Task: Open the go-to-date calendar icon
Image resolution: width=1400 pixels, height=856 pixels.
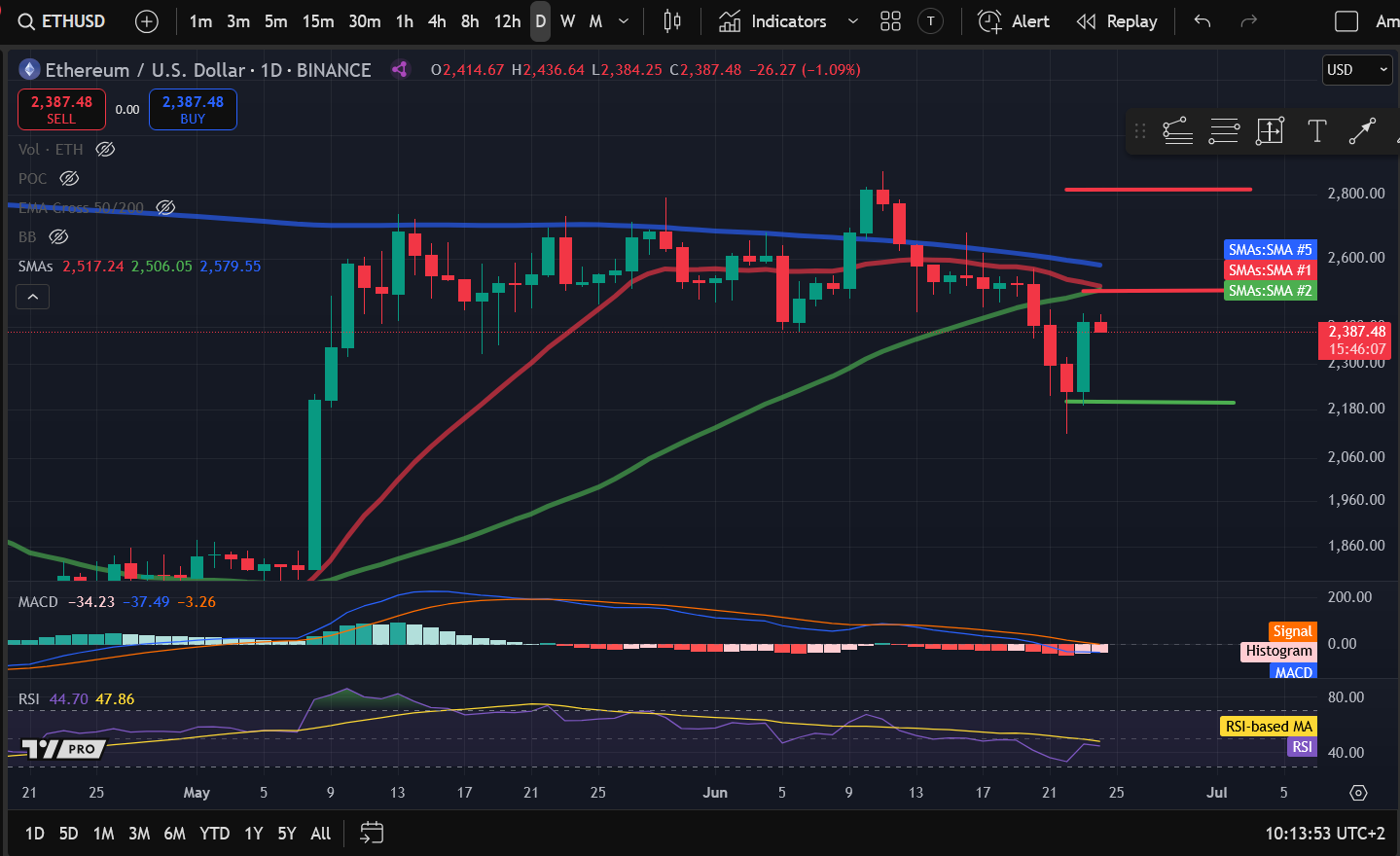Action: (372, 833)
